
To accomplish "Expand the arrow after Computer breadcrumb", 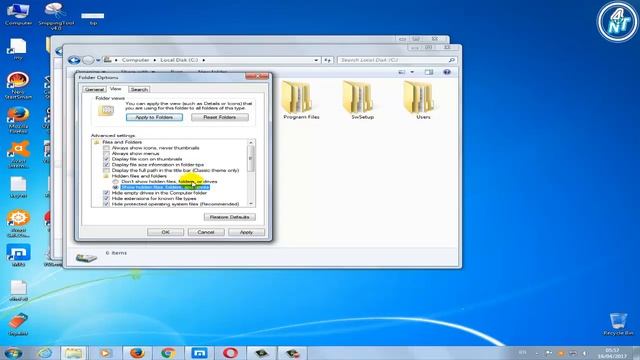I will point(155,60).
